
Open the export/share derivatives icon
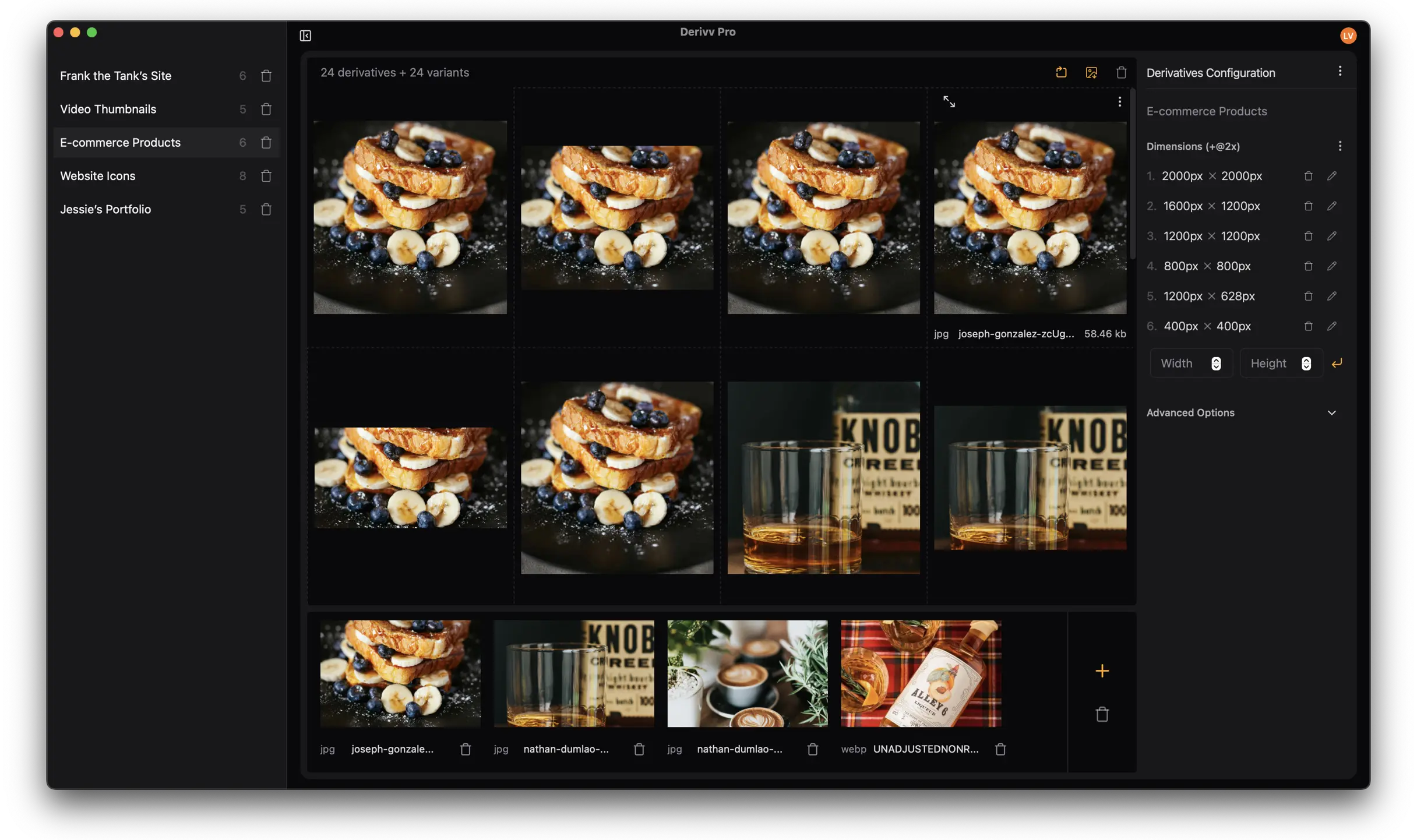point(1061,72)
